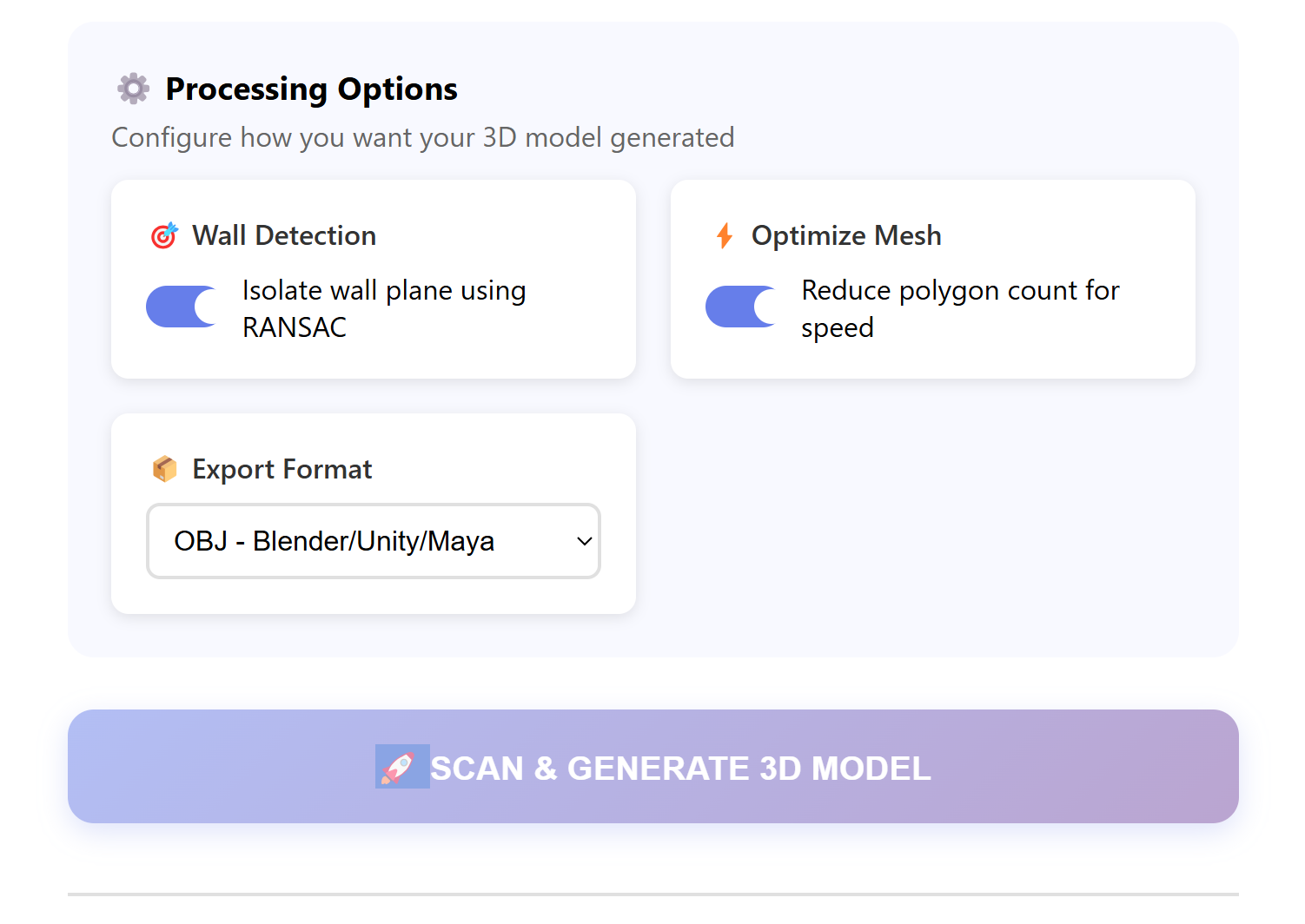Click the gear icon beside Processing Options
Viewport: 1305px width, 924px height.
click(x=133, y=89)
